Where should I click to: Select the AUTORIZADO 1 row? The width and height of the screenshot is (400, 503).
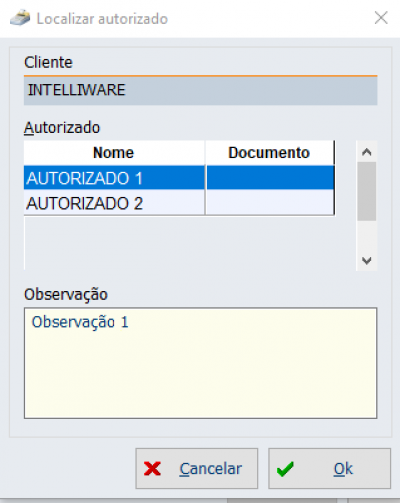(x=179, y=178)
